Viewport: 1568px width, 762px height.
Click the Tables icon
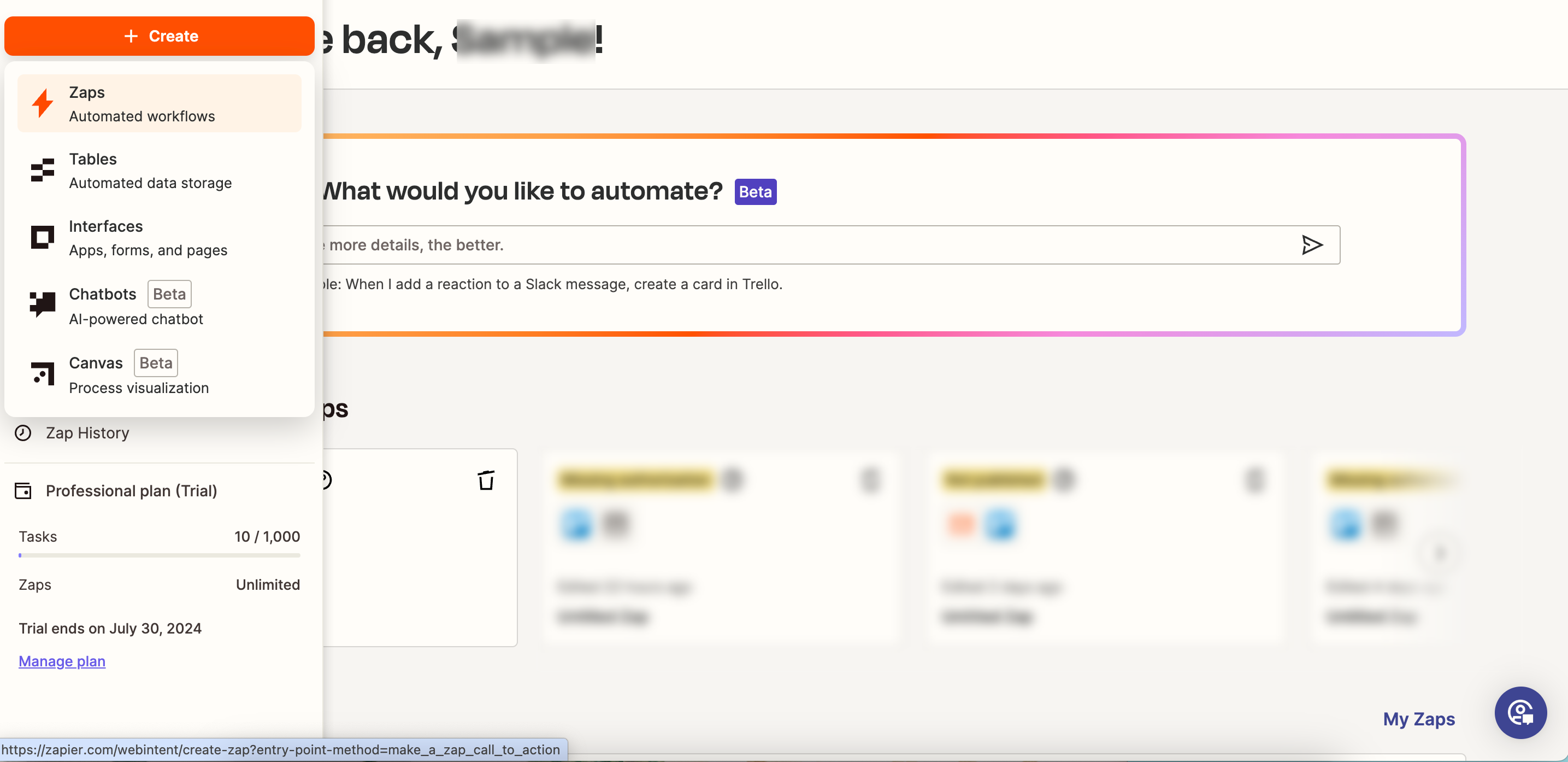42,170
